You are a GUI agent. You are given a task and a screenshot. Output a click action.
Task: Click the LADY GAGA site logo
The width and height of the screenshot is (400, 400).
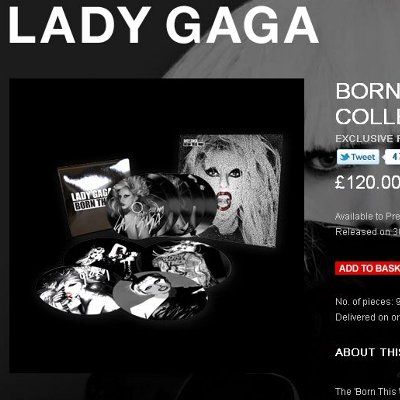pos(163,26)
